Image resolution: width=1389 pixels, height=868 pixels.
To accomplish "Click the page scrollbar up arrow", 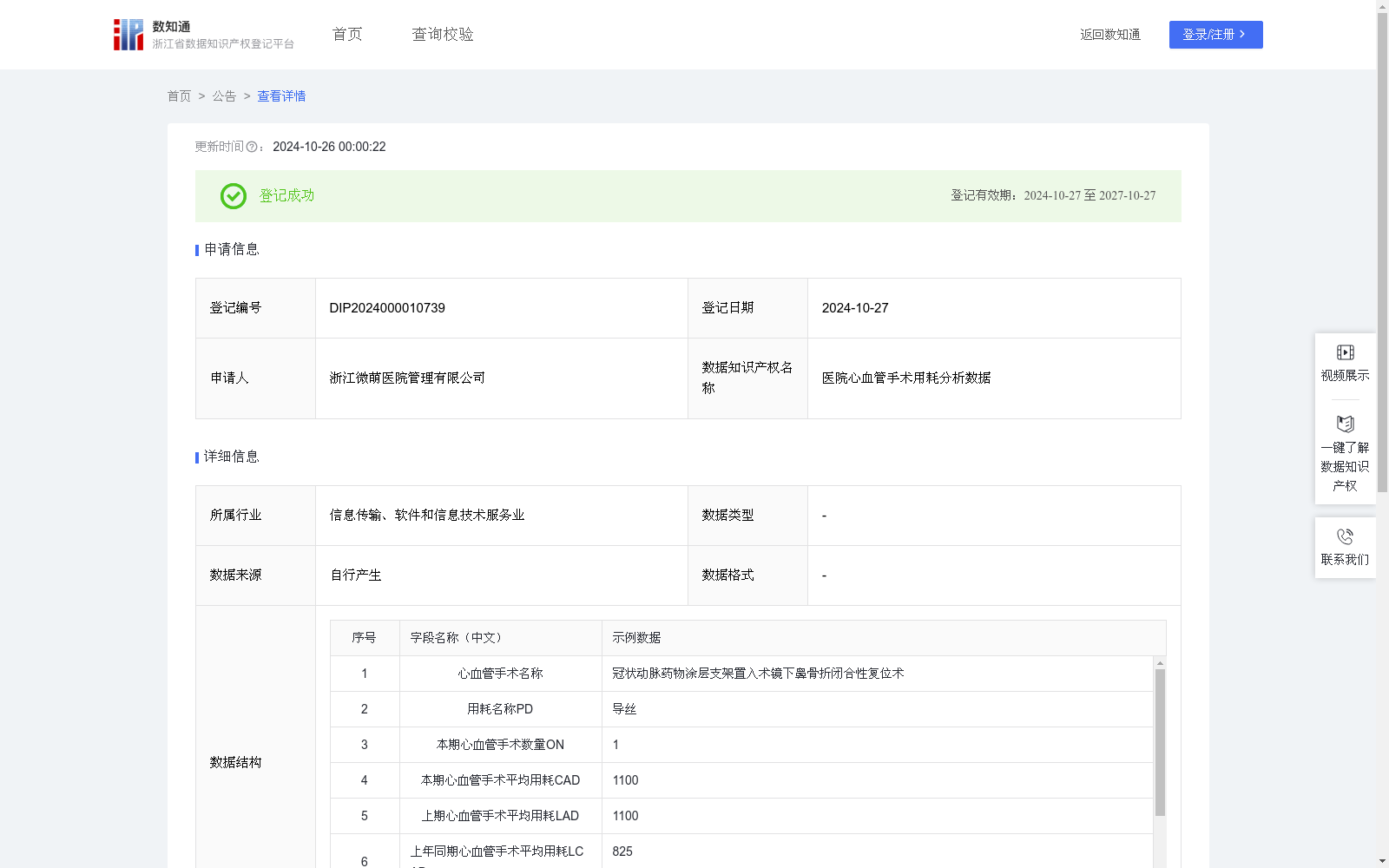I will click(1382, 6).
